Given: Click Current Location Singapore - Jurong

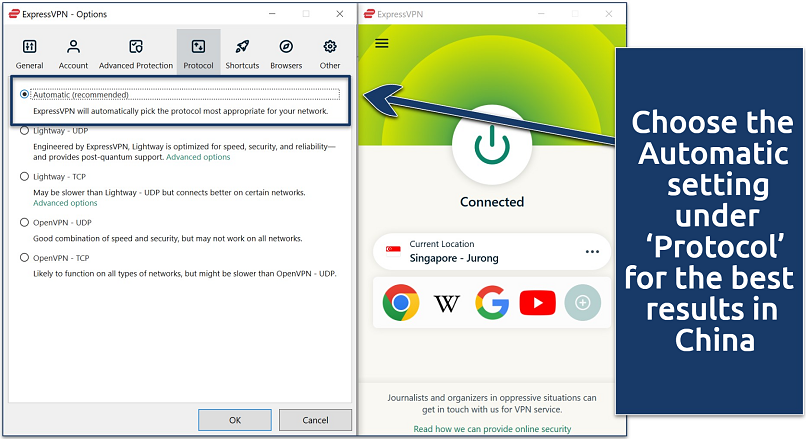Looking at the screenshot, I should tap(492, 251).
